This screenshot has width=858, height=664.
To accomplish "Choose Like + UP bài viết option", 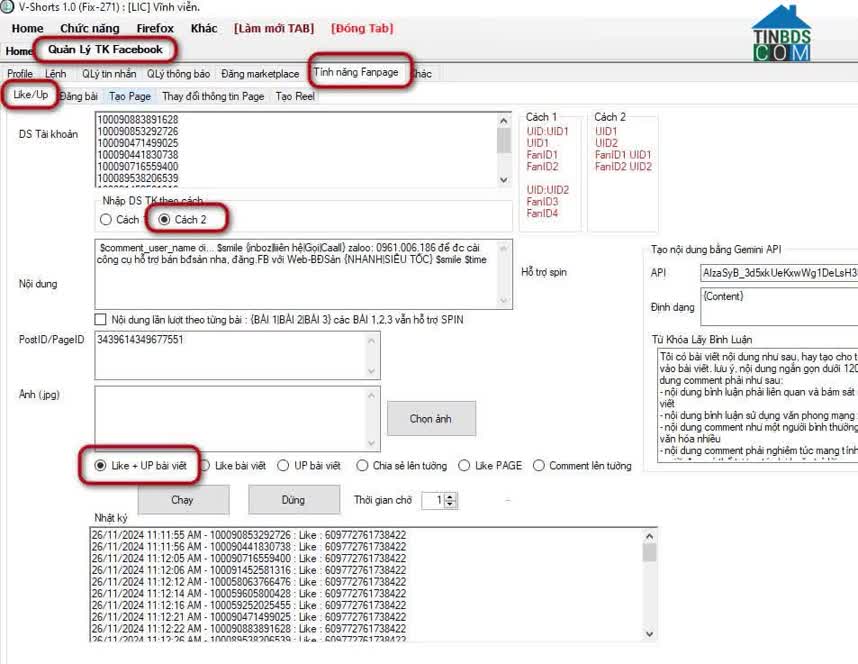I will (141, 466).
